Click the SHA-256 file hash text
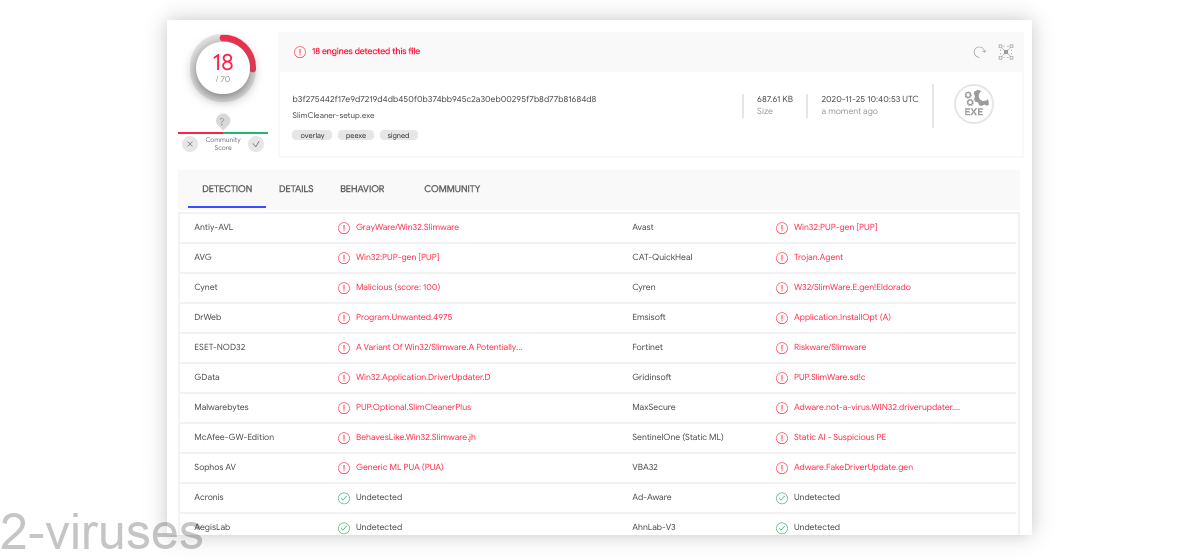 pyautogui.click(x=444, y=99)
